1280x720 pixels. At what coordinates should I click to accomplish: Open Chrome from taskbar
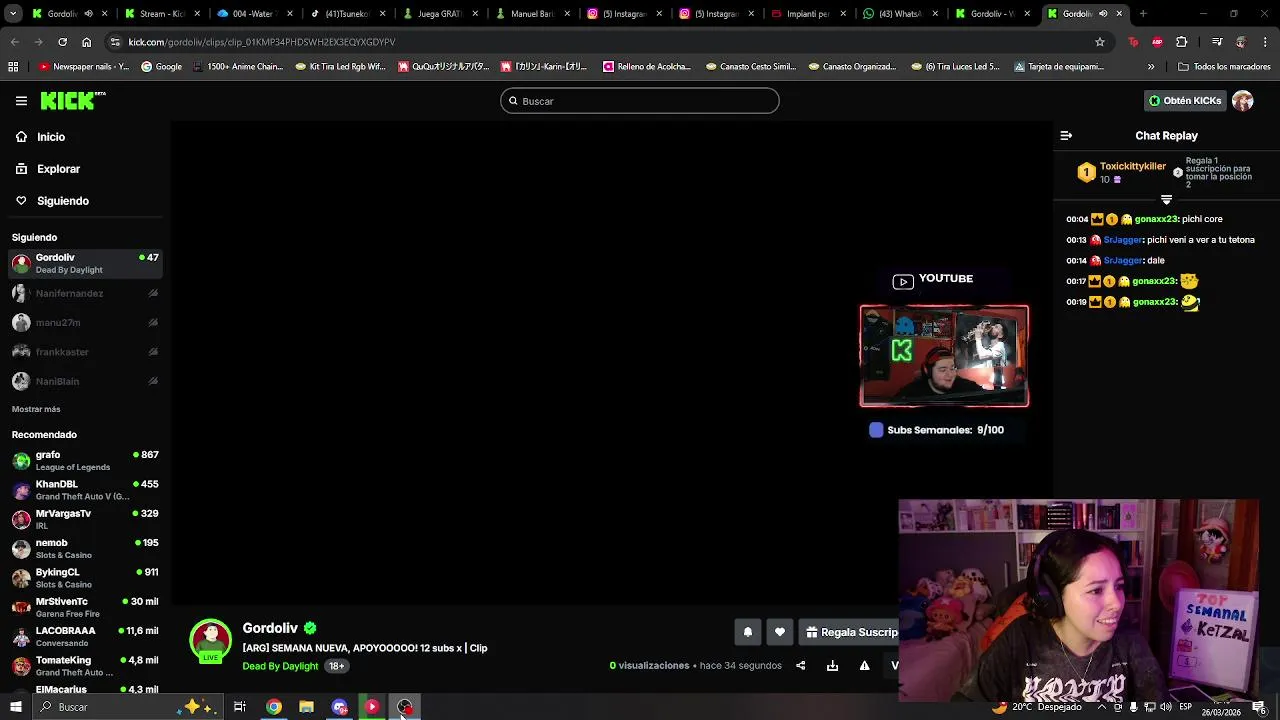pos(273,707)
